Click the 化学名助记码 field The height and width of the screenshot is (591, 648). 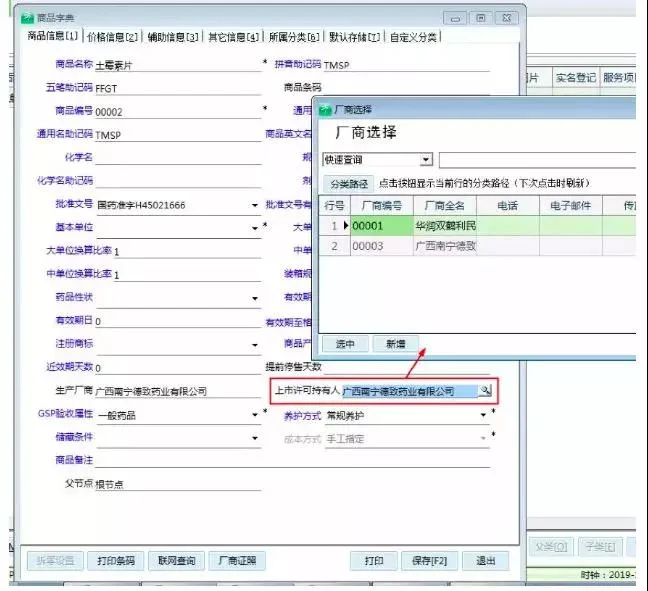(x=178, y=181)
